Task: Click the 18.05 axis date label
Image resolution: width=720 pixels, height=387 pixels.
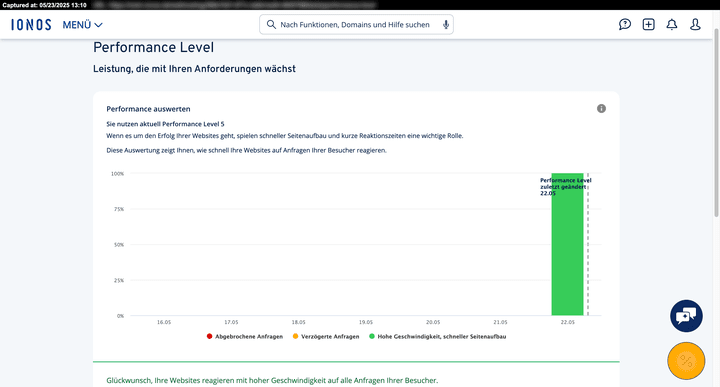Action: click(x=298, y=322)
